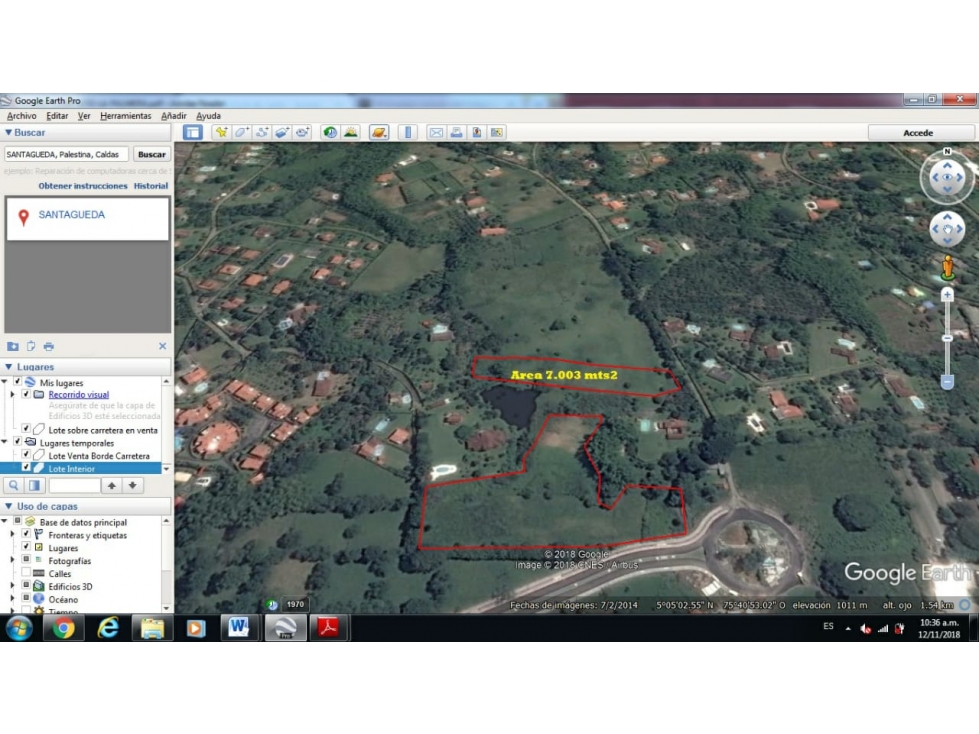979x734 pixels.
Task: Disable Fronteras y etiquetas layer
Action: point(26,534)
